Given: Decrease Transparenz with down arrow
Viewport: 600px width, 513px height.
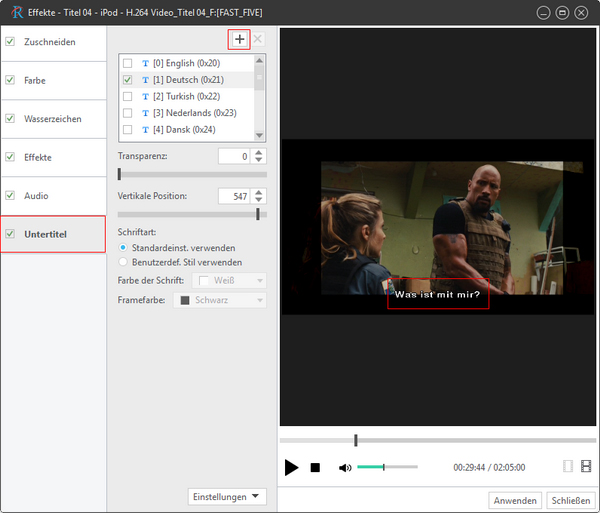Looking at the screenshot, I should point(259,160).
